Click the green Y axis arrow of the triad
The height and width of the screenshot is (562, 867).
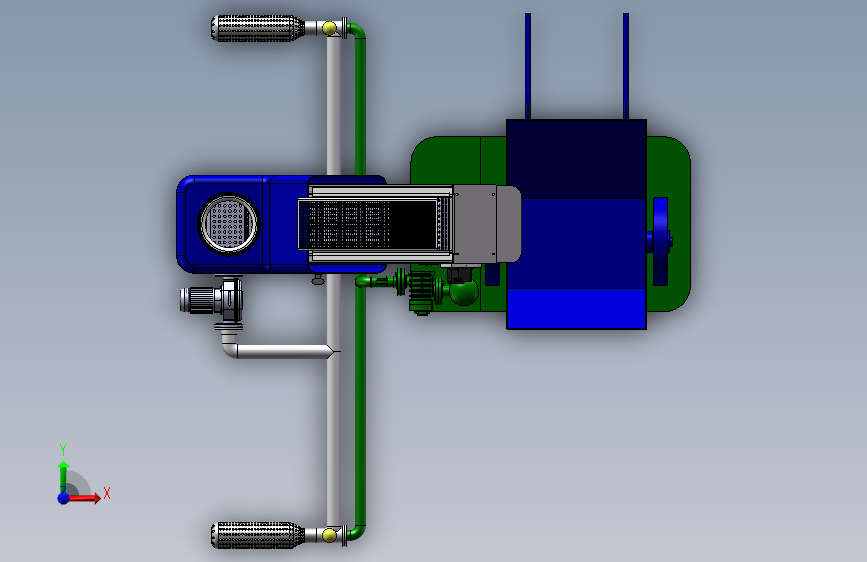tap(63, 477)
